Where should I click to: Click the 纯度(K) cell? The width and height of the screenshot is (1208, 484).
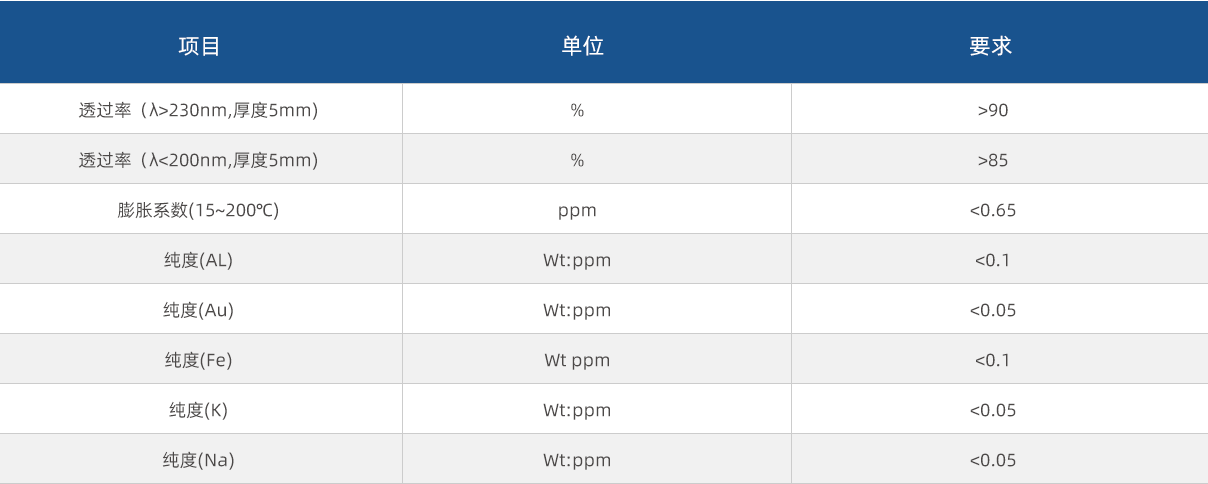198,410
